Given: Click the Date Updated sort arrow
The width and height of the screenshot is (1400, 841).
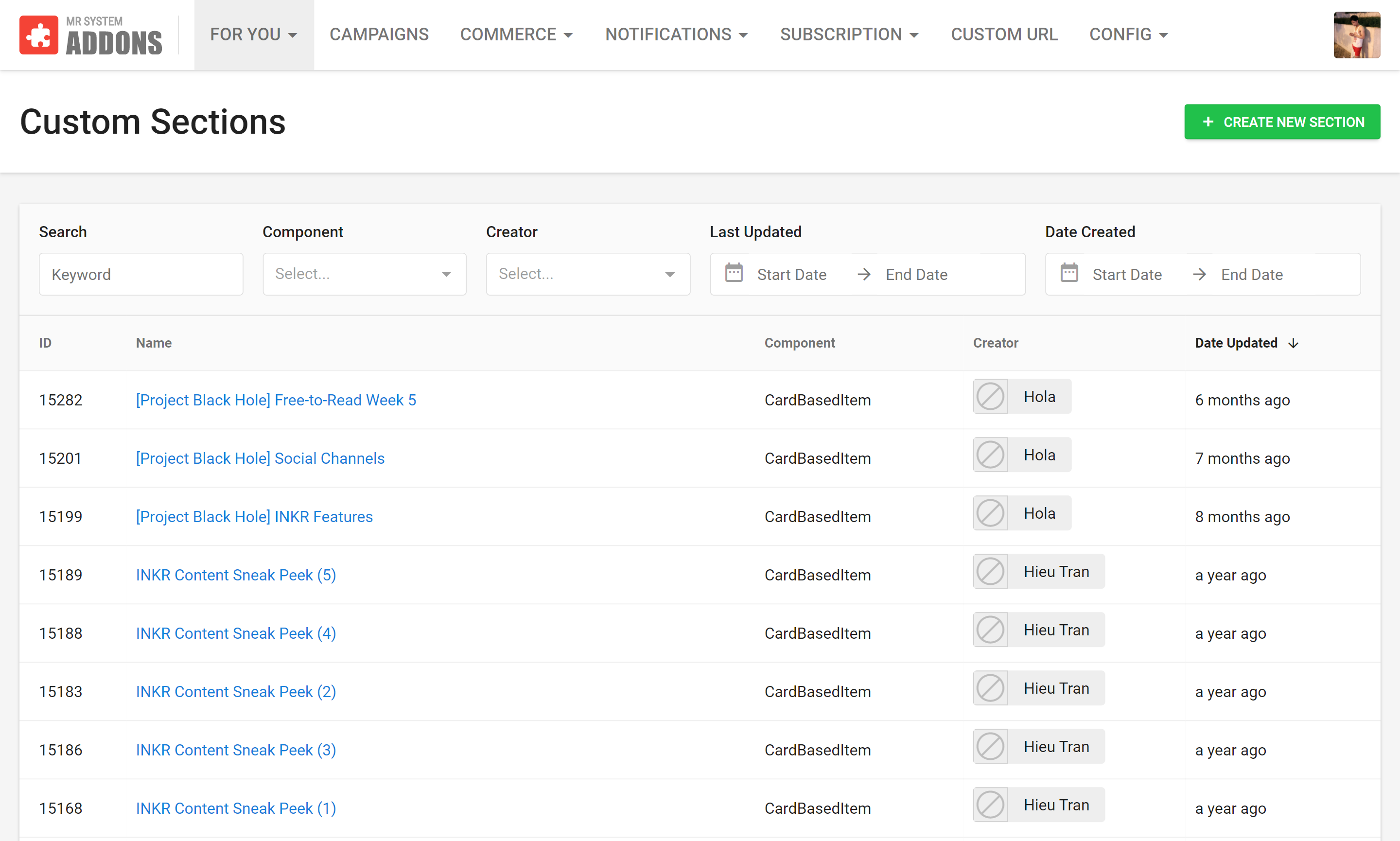Looking at the screenshot, I should coord(1293,343).
